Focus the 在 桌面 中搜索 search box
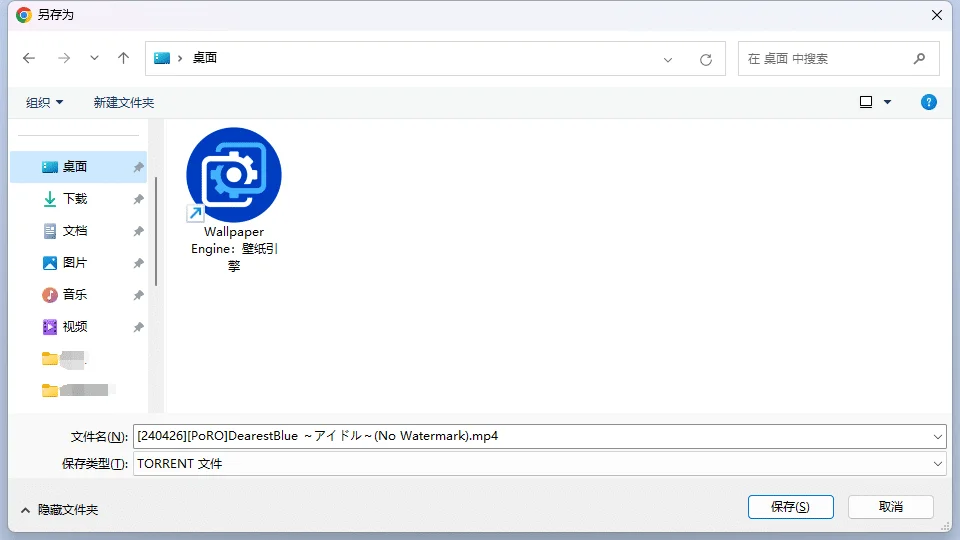Screen dimensions: 960x540 [838, 59]
